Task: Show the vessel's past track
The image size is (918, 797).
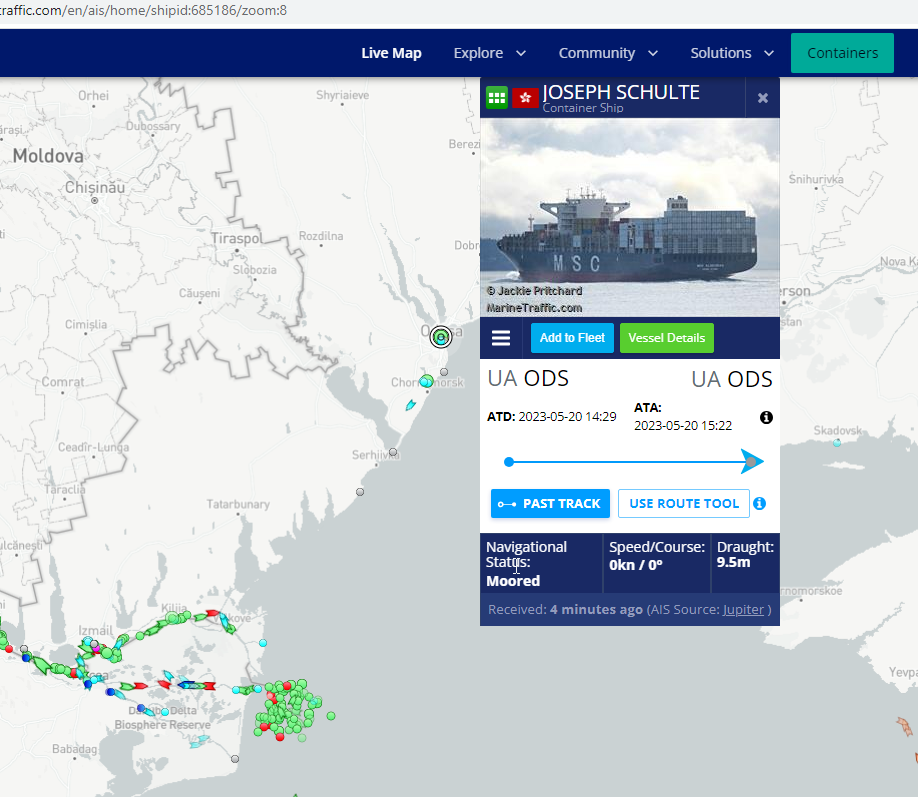Action: pos(550,504)
